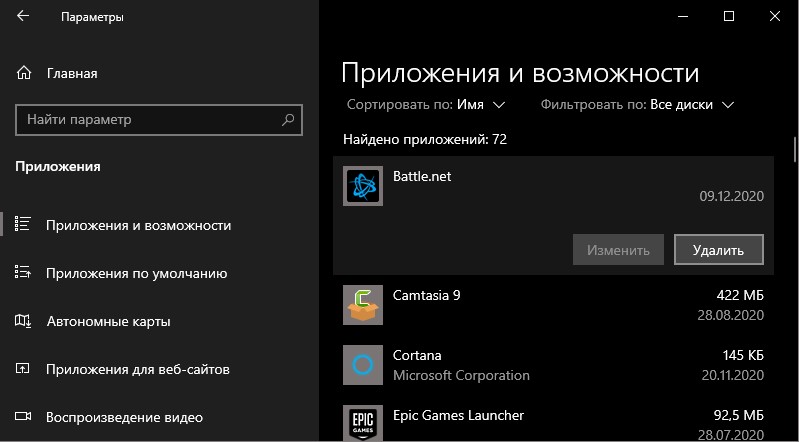Maximize the Параметры window
Image resolution: width=799 pixels, height=442 pixels.
729,16
